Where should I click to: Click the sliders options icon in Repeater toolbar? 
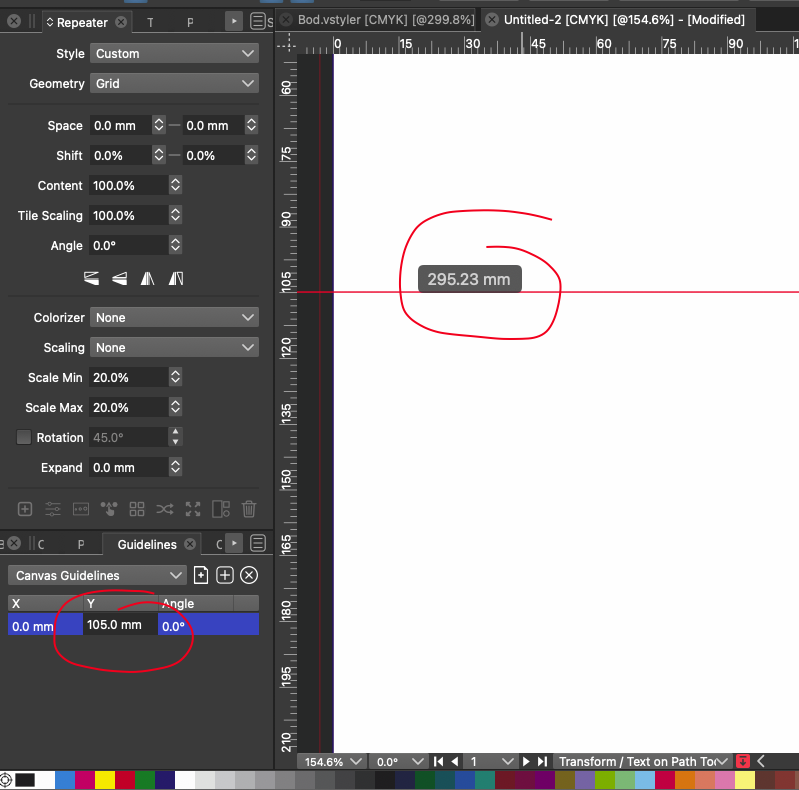[53, 509]
